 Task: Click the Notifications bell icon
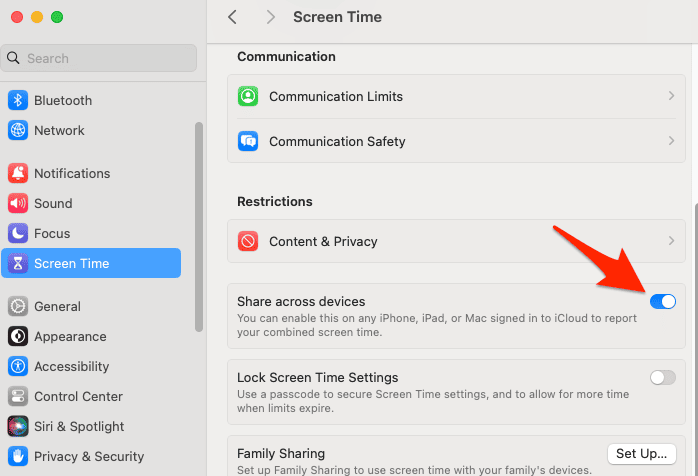[x=18, y=173]
